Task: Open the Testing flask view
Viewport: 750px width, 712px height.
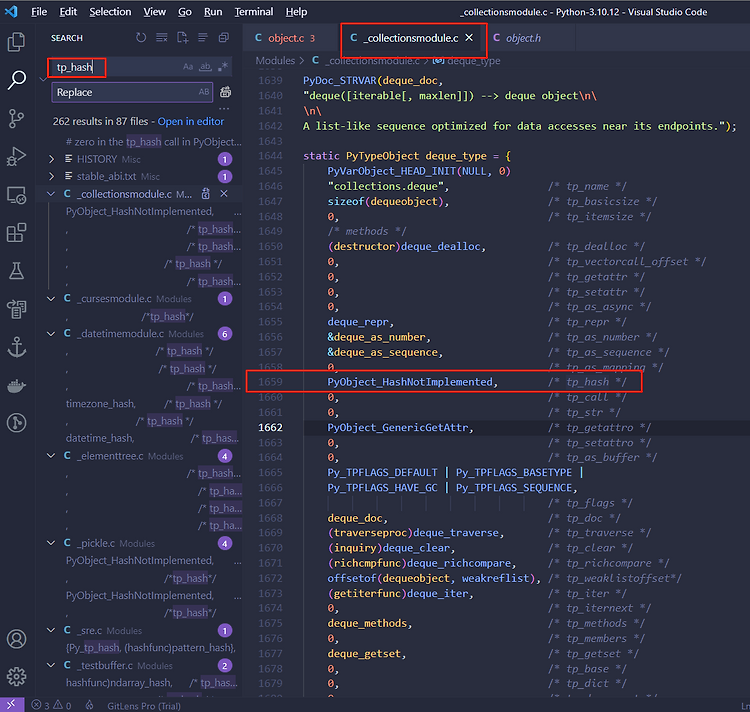Action: tap(16, 271)
